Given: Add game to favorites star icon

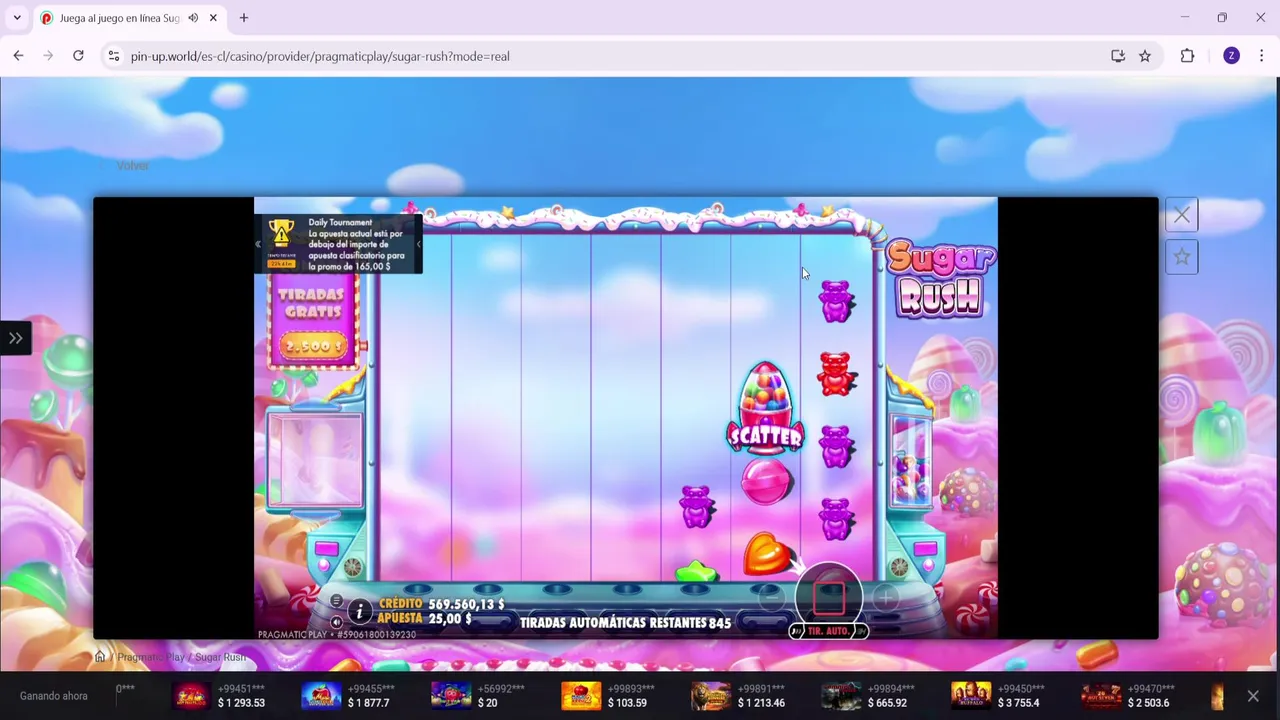Looking at the screenshot, I should click(1182, 258).
